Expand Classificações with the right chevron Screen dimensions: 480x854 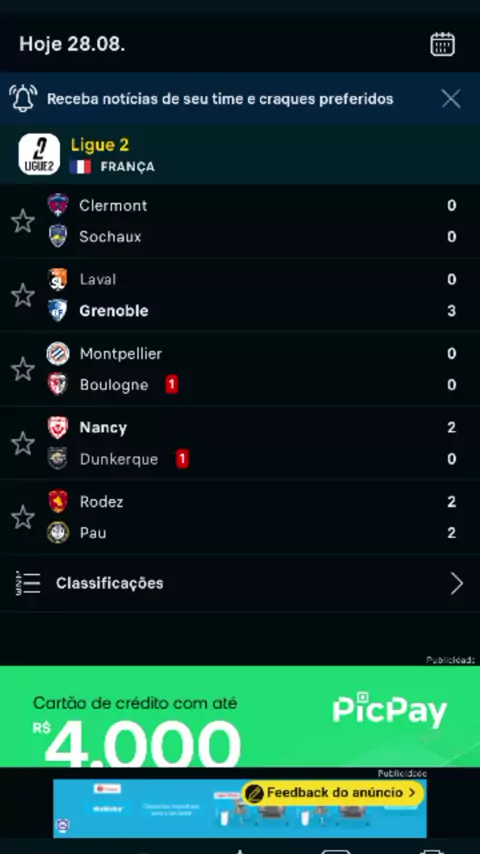click(x=457, y=583)
